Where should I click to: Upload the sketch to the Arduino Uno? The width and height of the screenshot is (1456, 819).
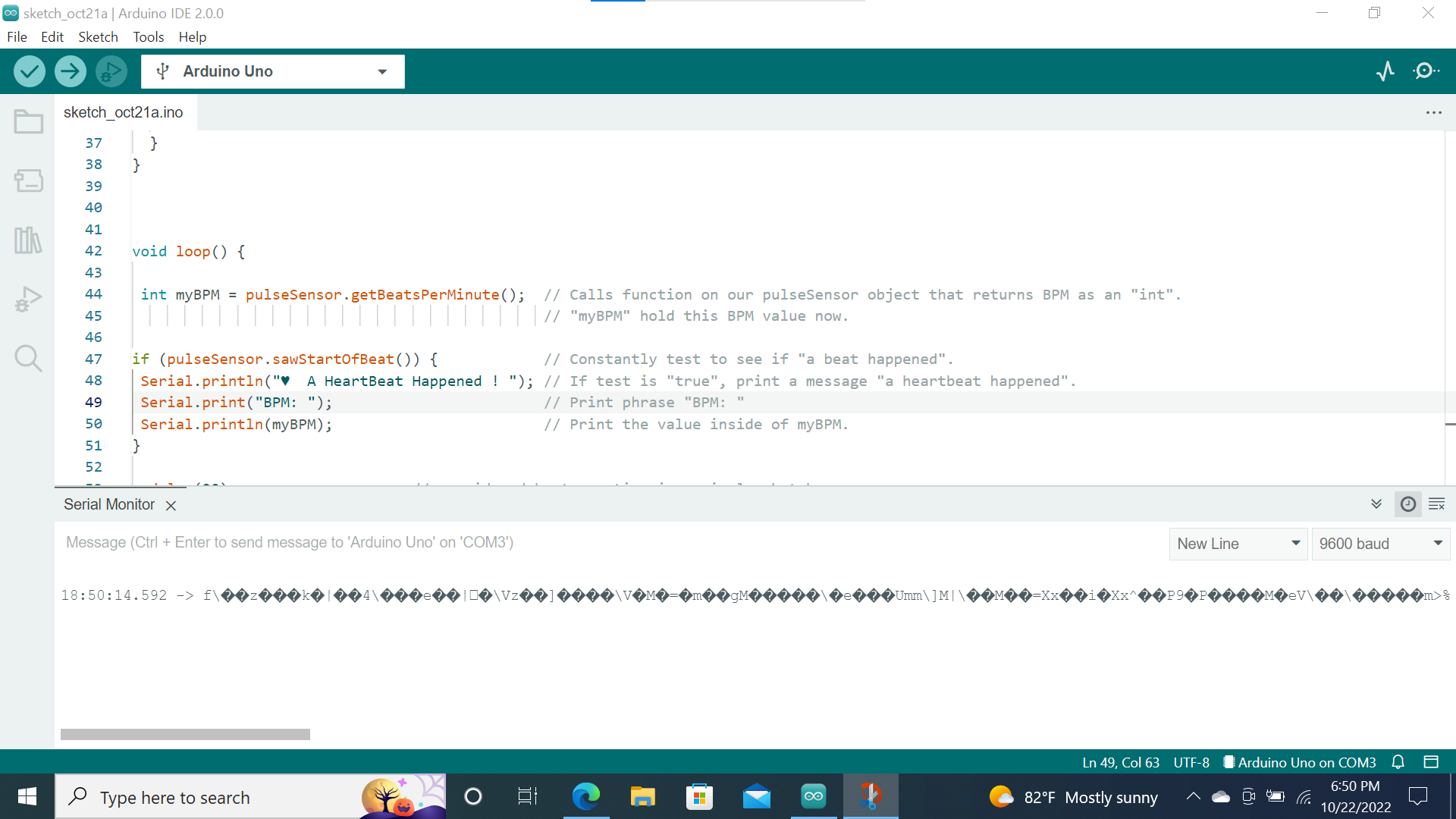[x=70, y=71]
